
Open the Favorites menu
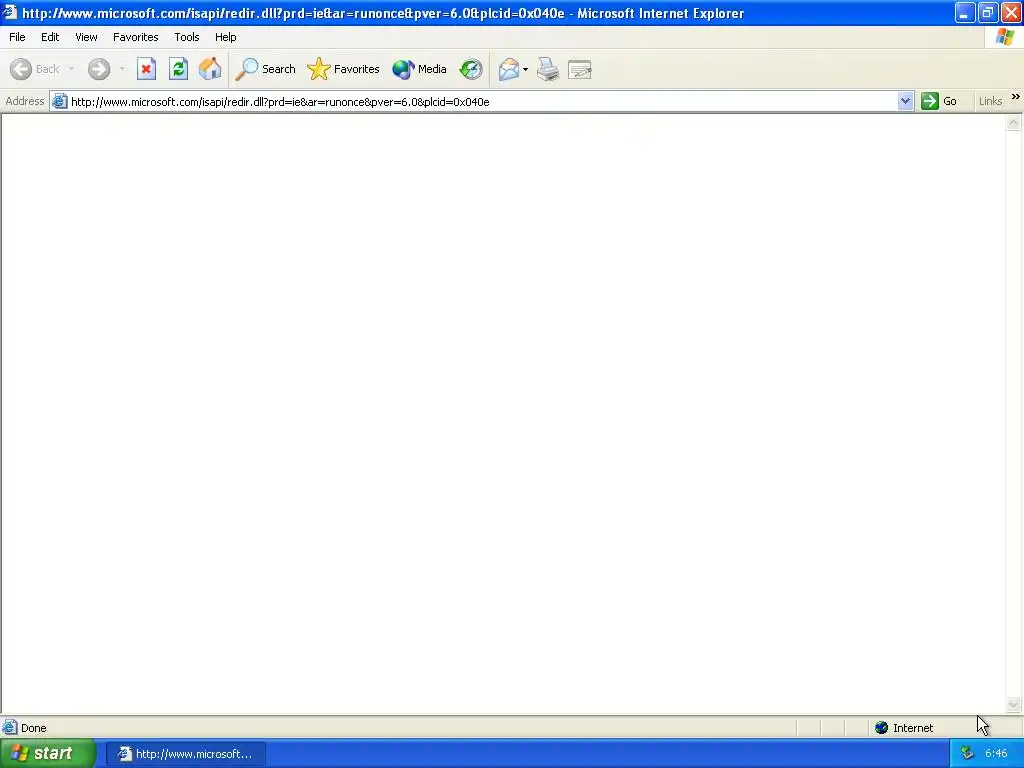(135, 37)
